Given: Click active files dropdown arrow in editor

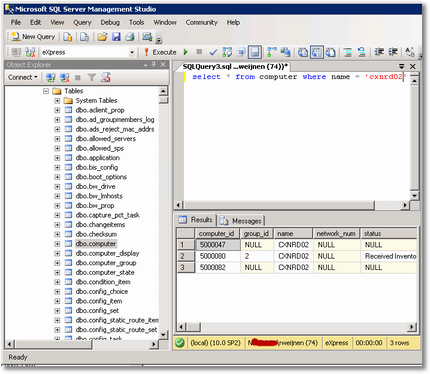Looking at the screenshot, I should point(402,66).
